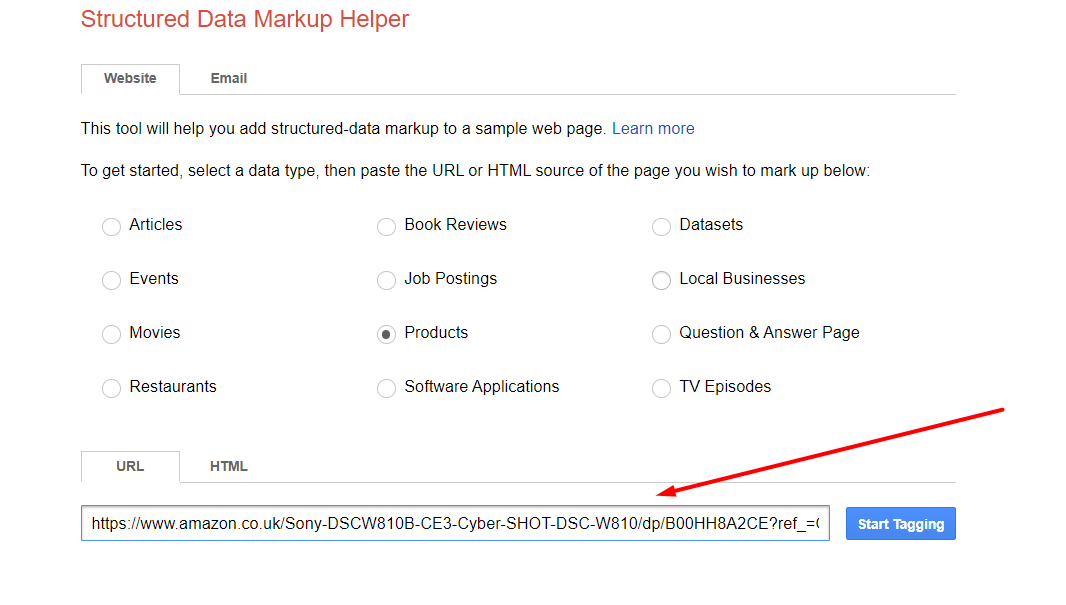Open the Learn more link
Screen dimensions: 1066x605
pos(653,129)
